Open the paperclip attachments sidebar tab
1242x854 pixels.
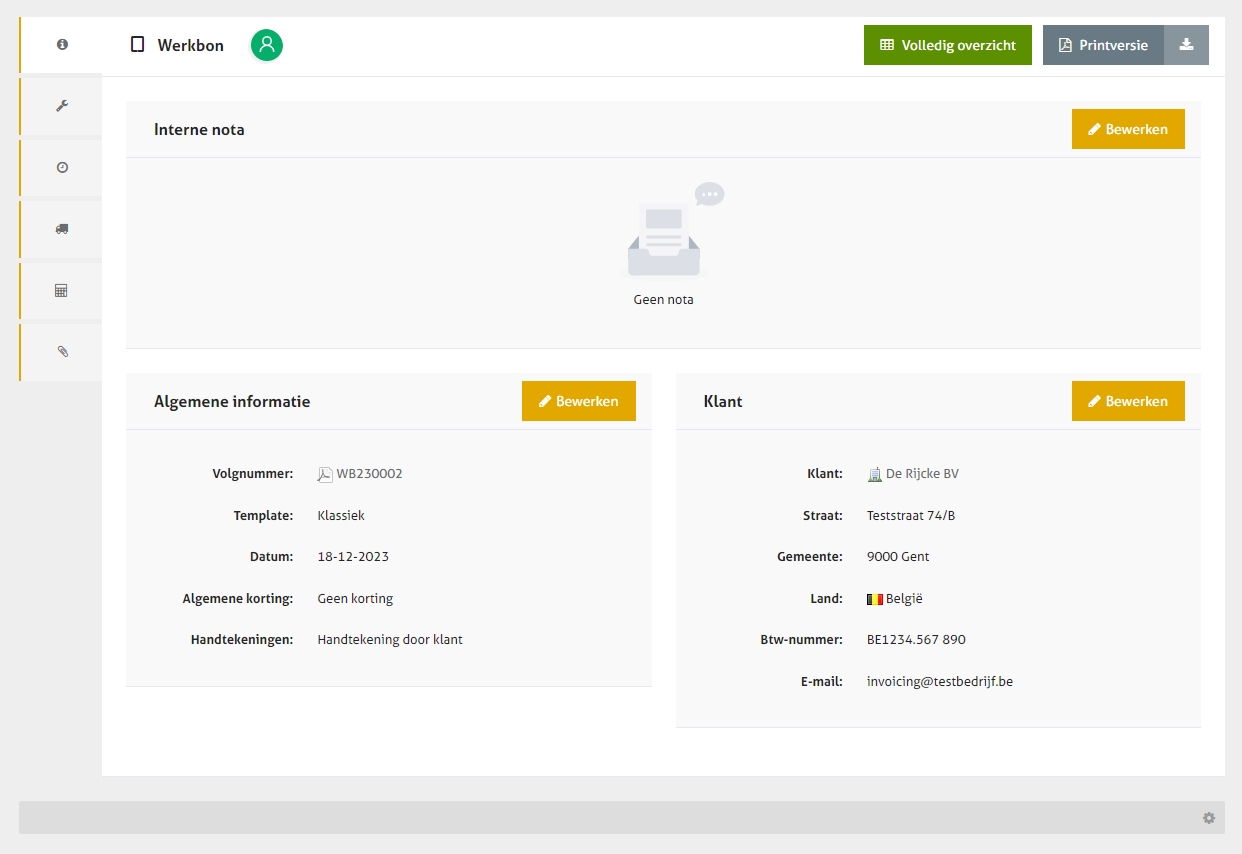point(62,352)
